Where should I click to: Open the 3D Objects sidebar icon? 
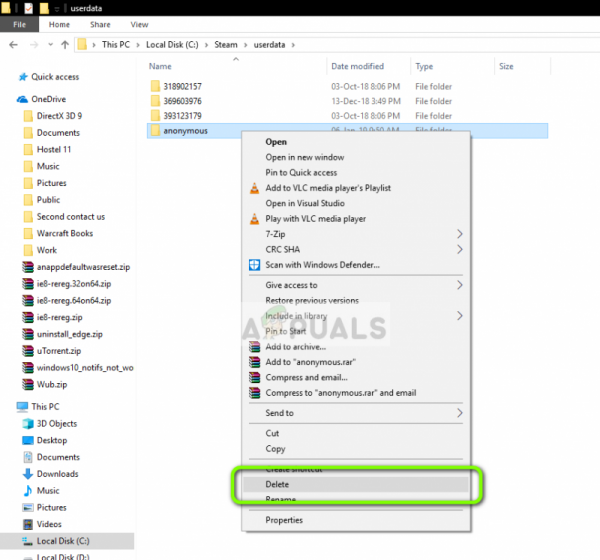(x=28, y=423)
